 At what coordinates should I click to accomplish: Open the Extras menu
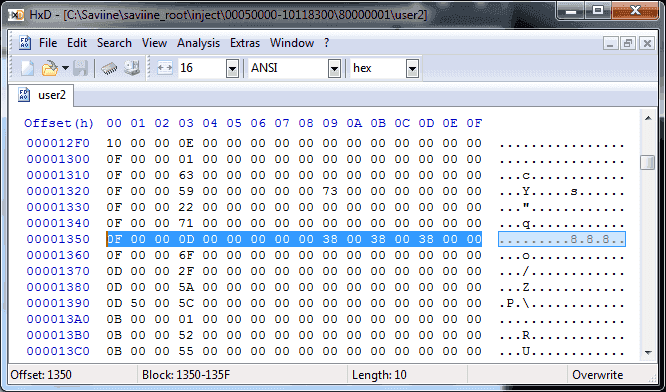pyautogui.click(x=245, y=43)
